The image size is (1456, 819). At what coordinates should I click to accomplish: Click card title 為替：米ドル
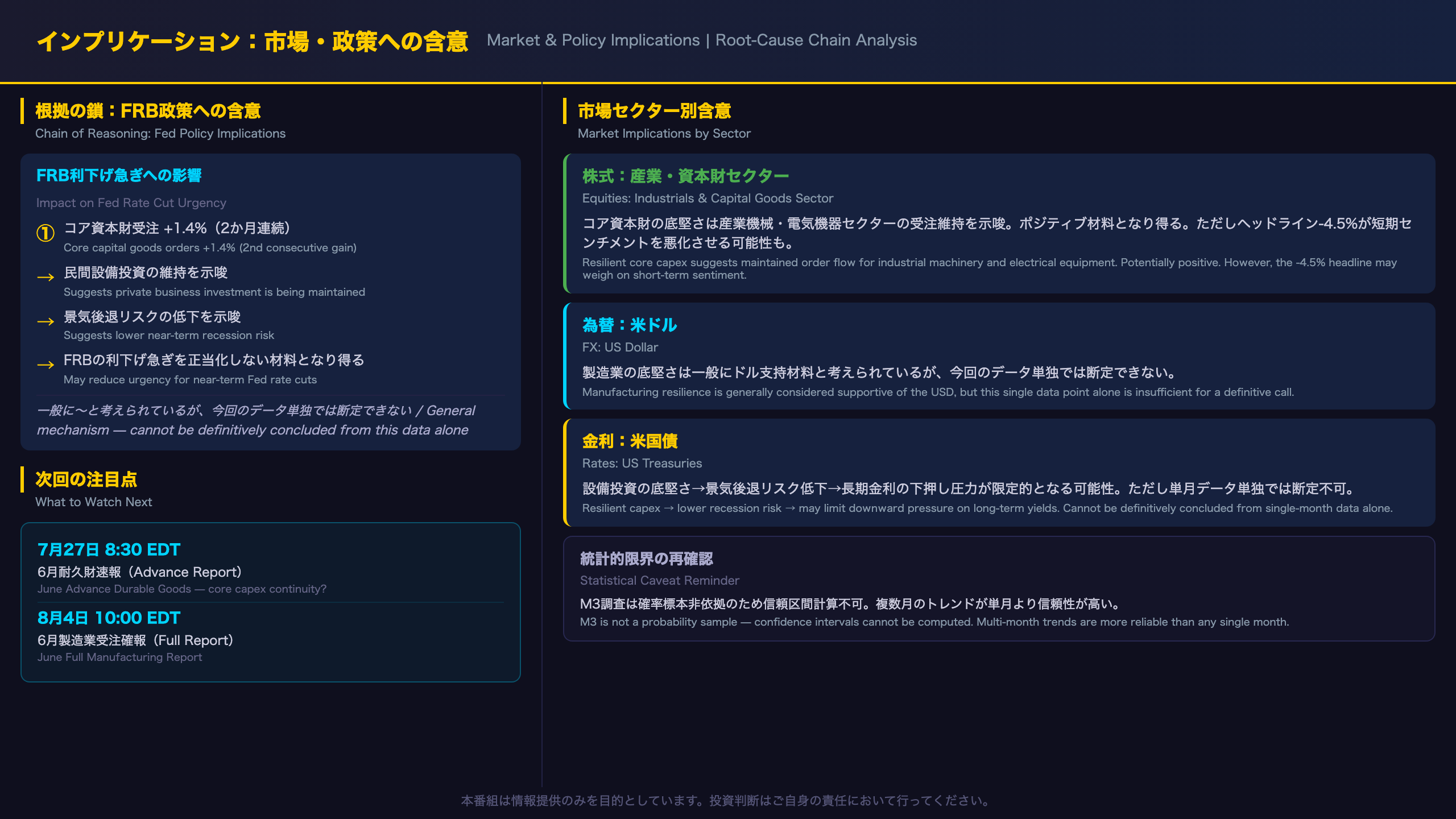coord(630,325)
